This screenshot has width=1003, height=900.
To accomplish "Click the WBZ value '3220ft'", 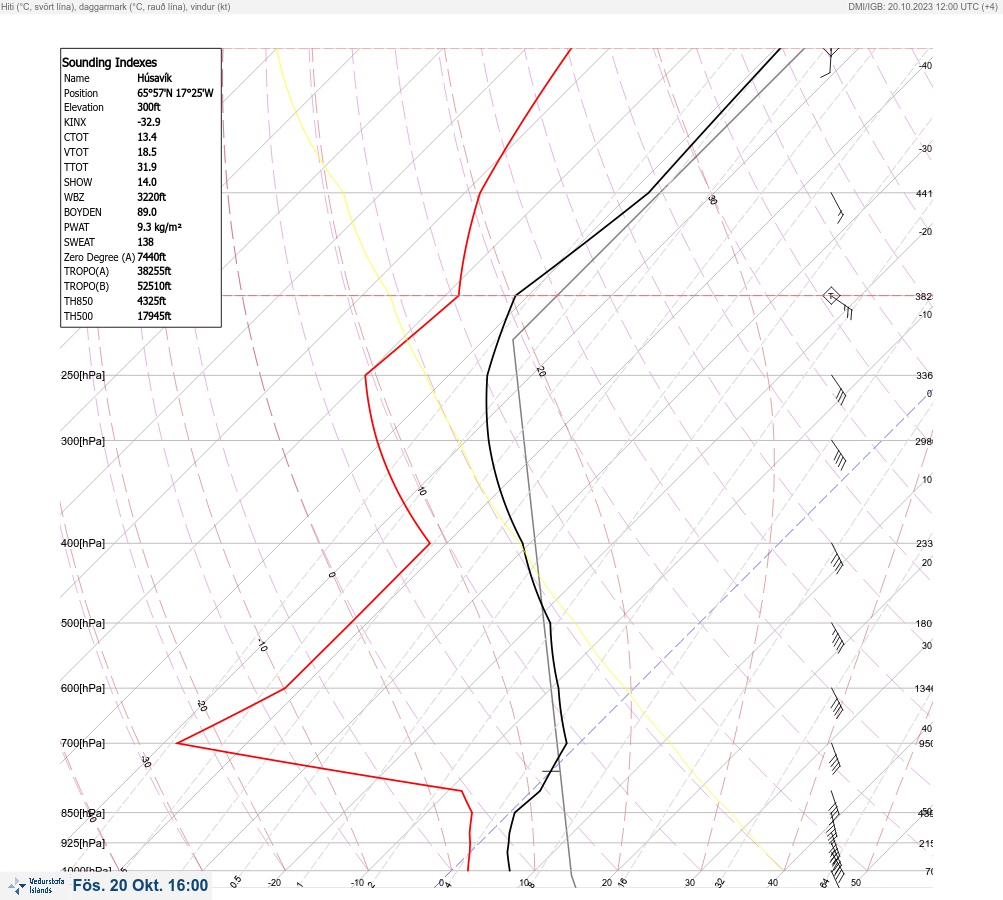I will (x=152, y=197).
